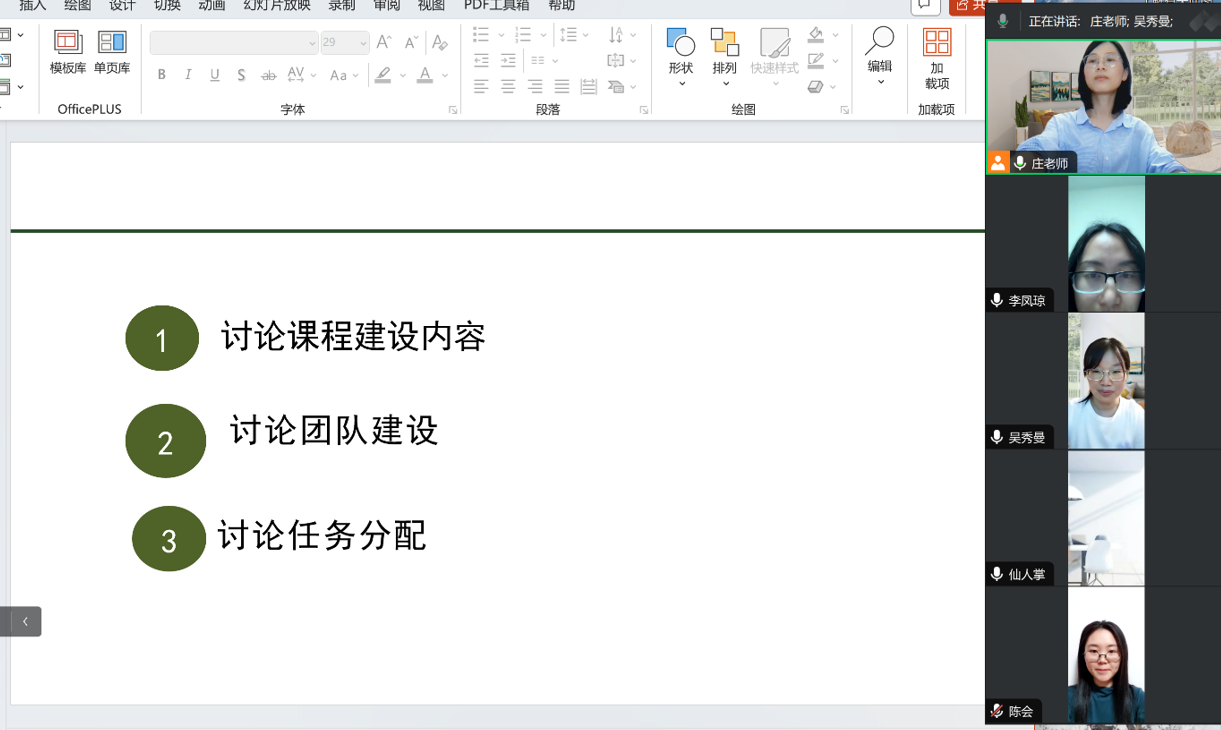Image resolution: width=1221 pixels, height=730 pixels.
Task: Expand the font color dropdown arrow
Action: point(445,75)
